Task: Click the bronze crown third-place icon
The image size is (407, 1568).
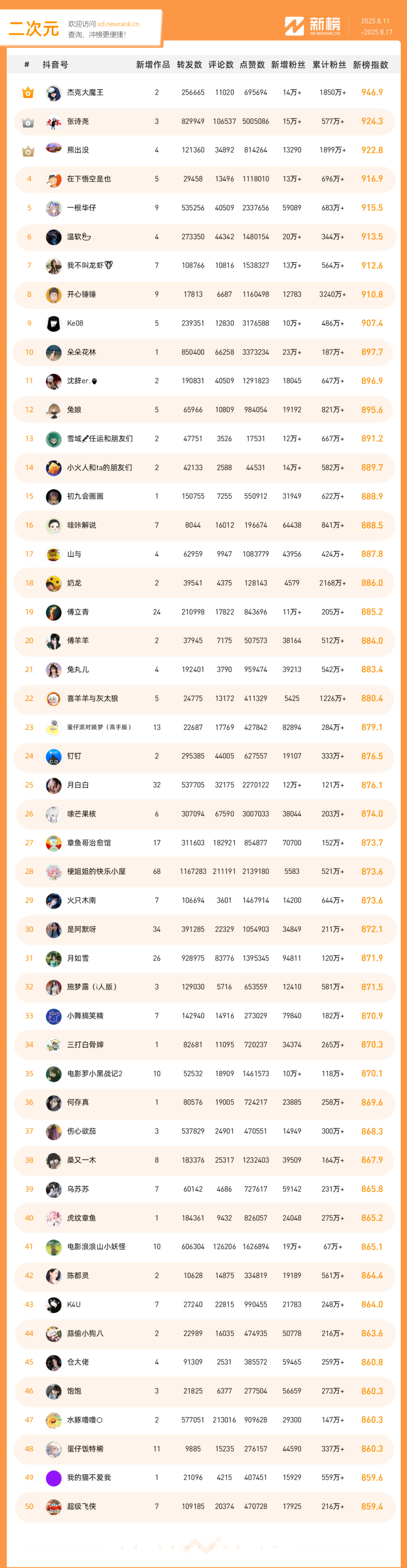Action: point(28,151)
